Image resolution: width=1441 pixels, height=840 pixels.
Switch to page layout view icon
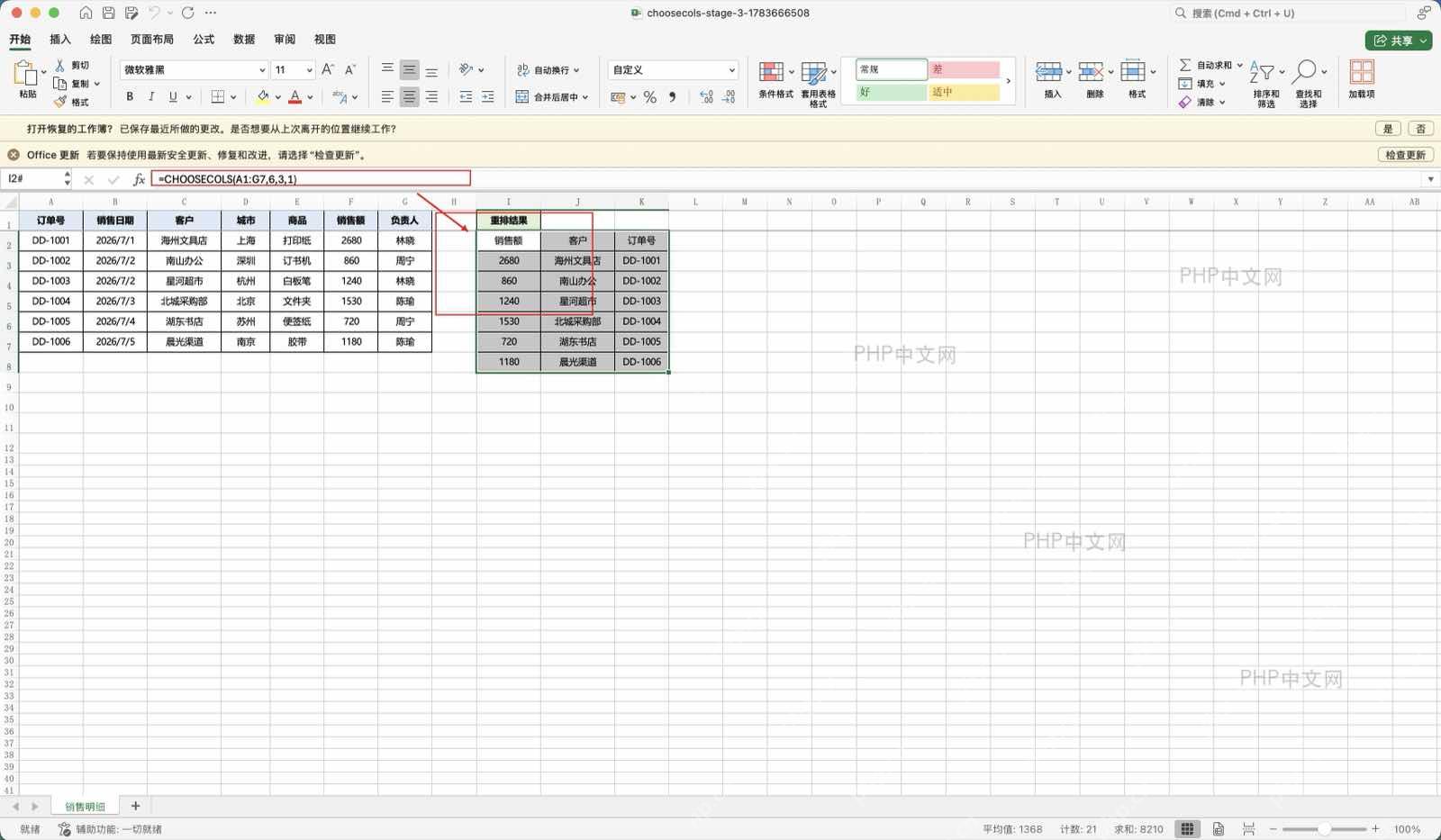1218,829
